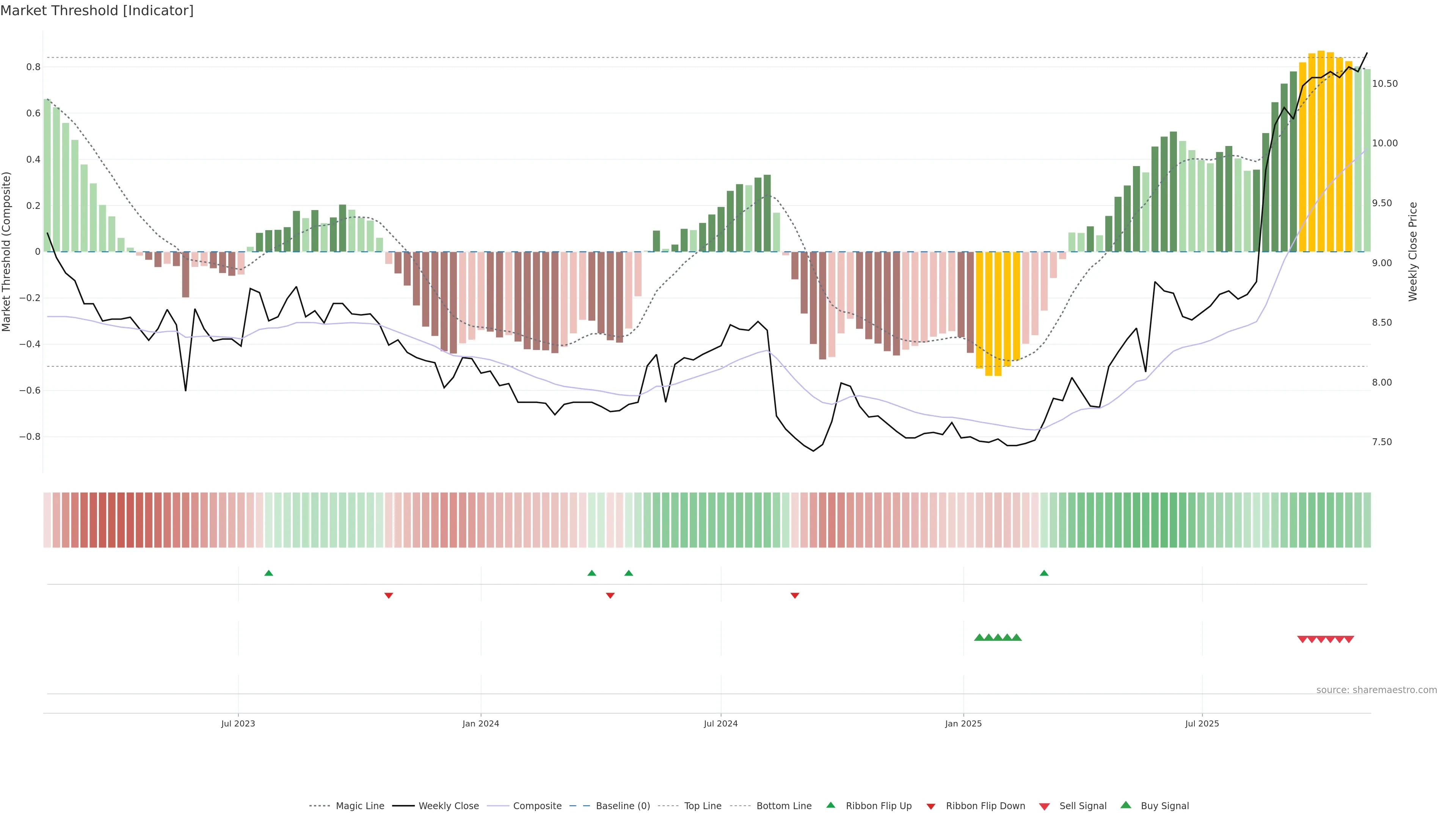Viewport: 1456px width, 819px height.
Task: Hide the Composite line via legend
Action: pyautogui.click(x=537, y=806)
